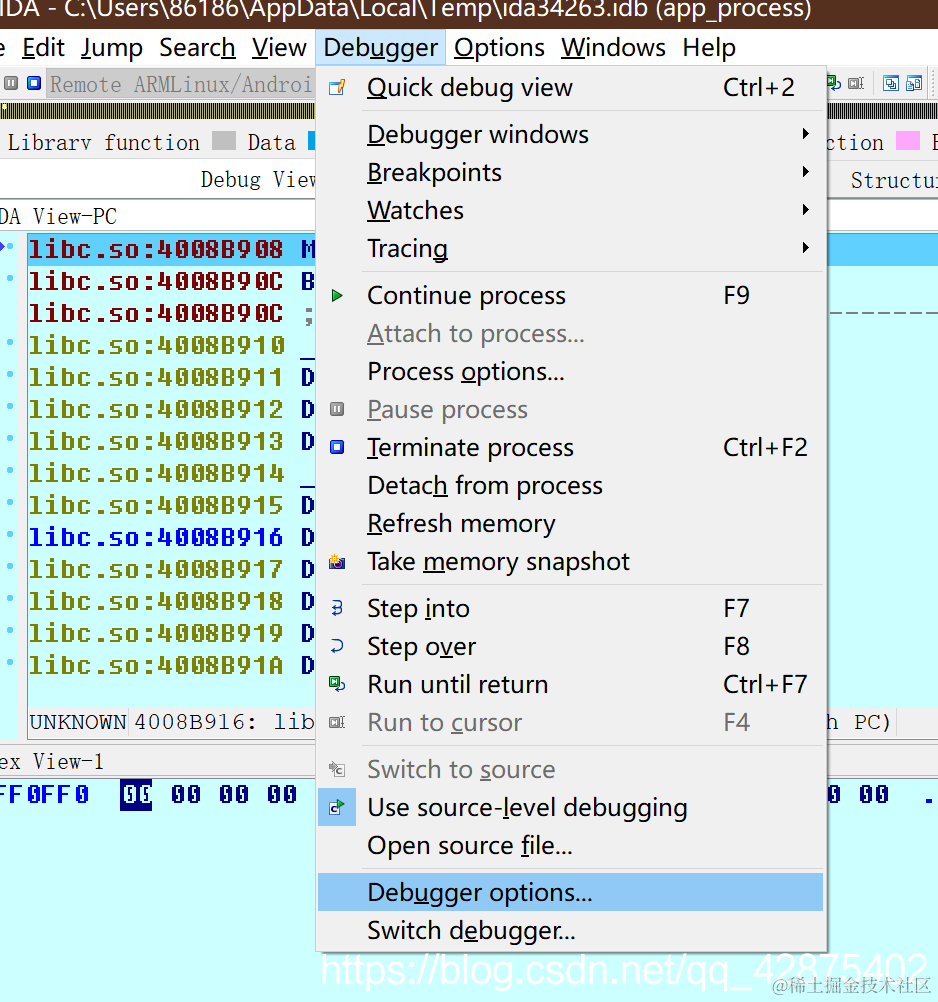Image resolution: width=938 pixels, height=1002 pixels.
Task: Choose Run until return
Action: pos(570,684)
